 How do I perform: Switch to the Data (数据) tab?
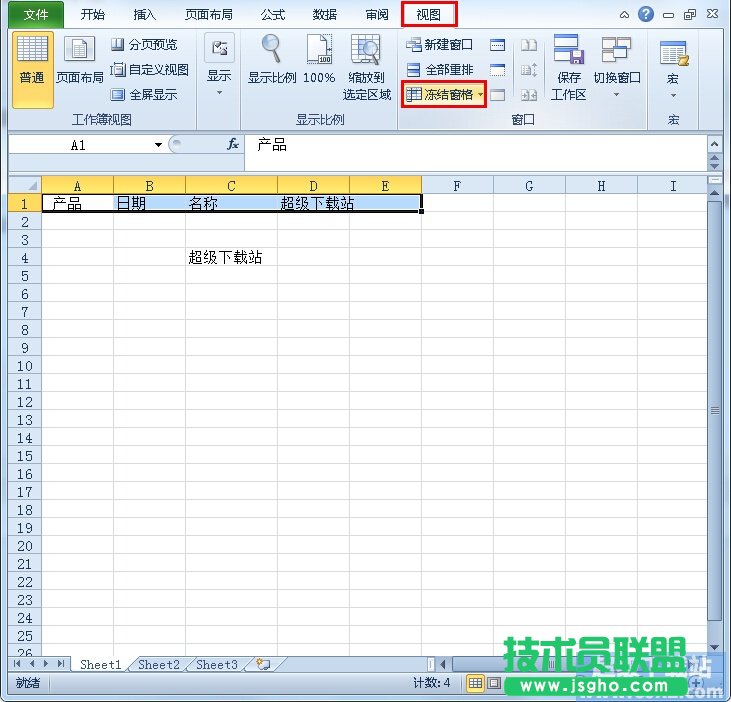(324, 15)
